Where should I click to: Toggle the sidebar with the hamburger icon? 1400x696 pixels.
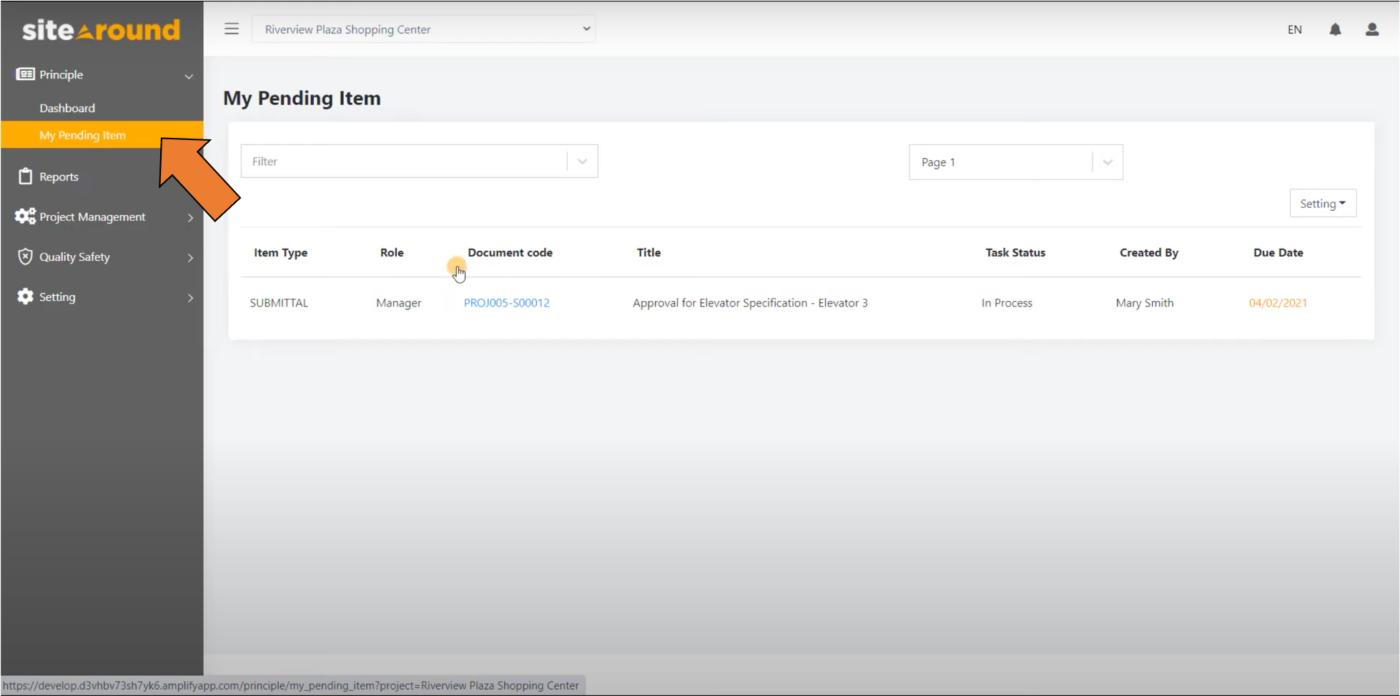pyautogui.click(x=231, y=28)
